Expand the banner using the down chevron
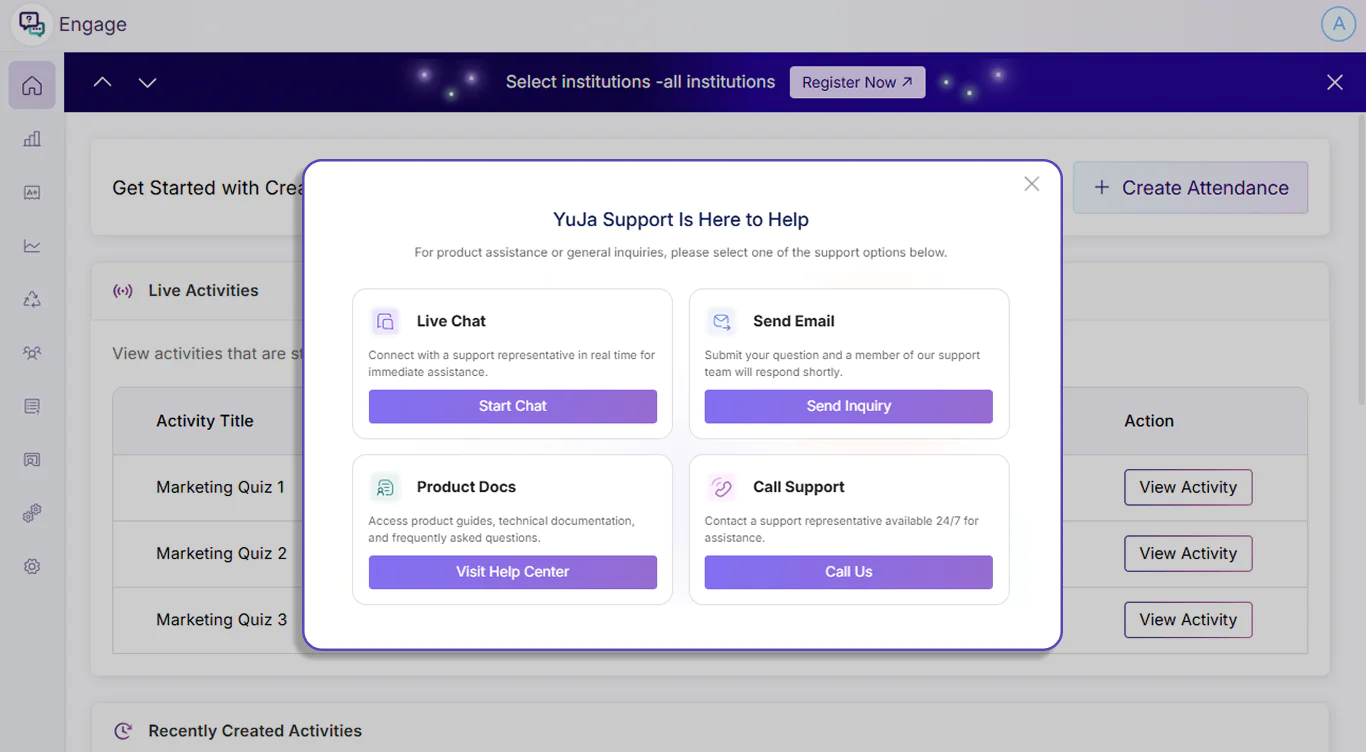The height and width of the screenshot is (752, 1366). coord(147,82)
